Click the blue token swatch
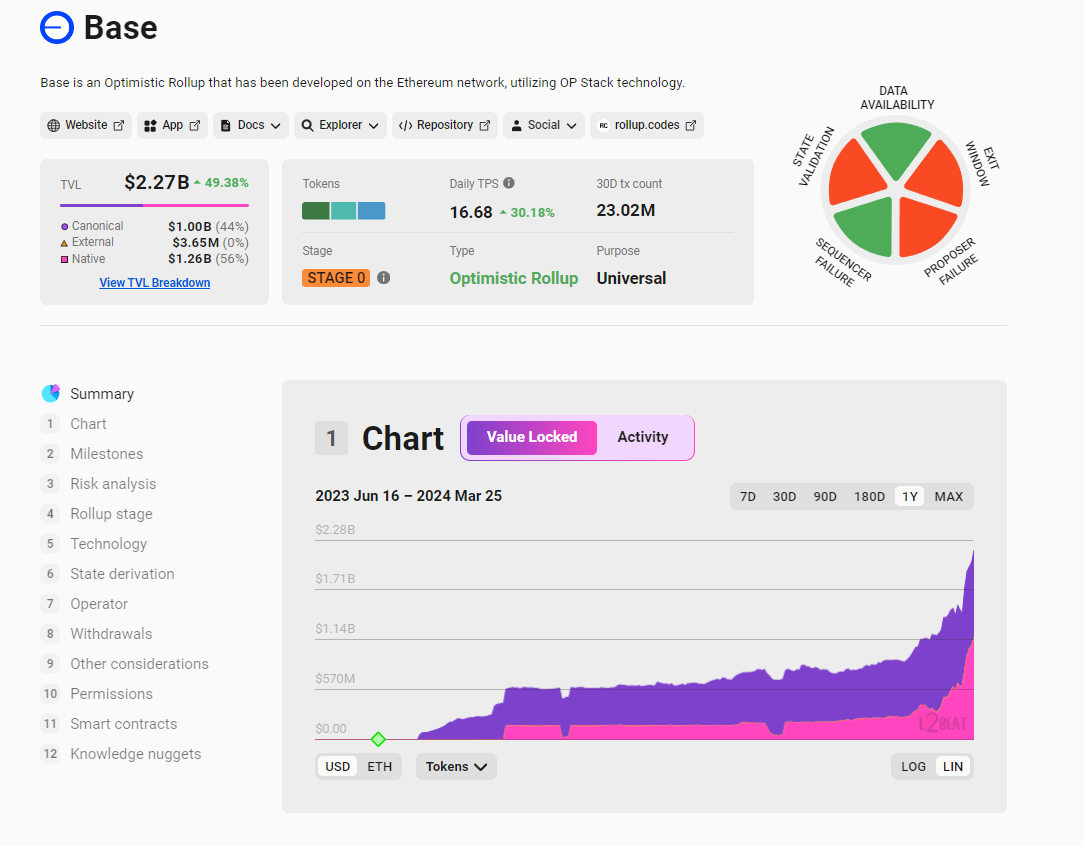Image resolution: width=1084 pixels, height=846 pixels. pyautogui.click(x=371, y=211)
